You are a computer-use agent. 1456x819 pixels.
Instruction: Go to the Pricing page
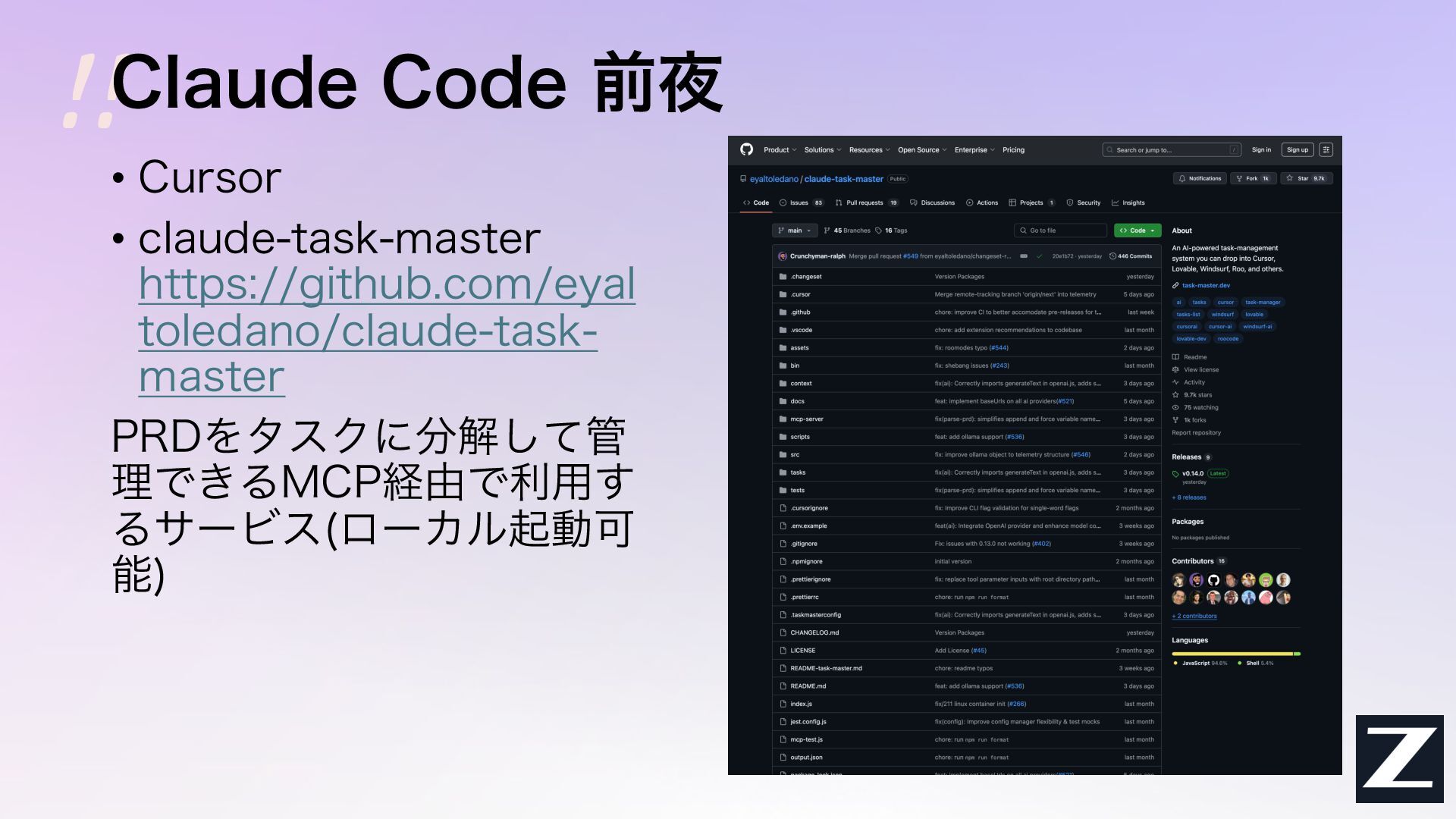[x=1013, y=150]
